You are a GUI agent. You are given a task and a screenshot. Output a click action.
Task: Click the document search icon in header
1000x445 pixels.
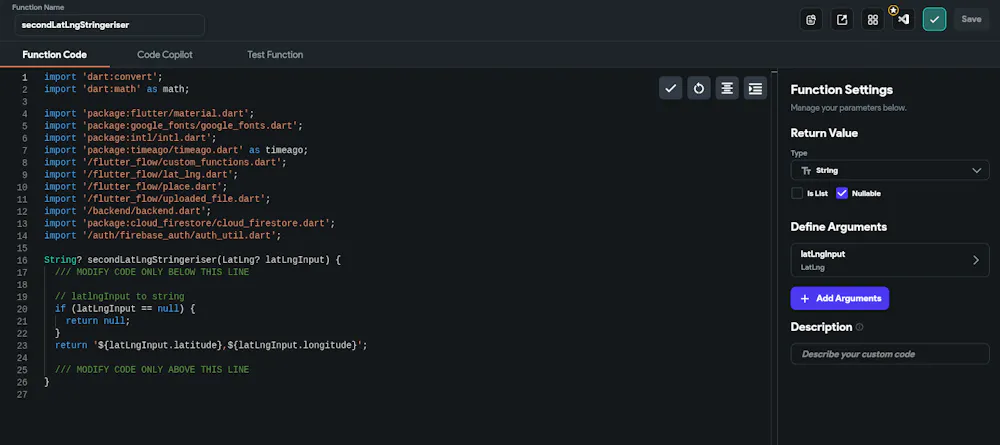[x=811, y=19]
